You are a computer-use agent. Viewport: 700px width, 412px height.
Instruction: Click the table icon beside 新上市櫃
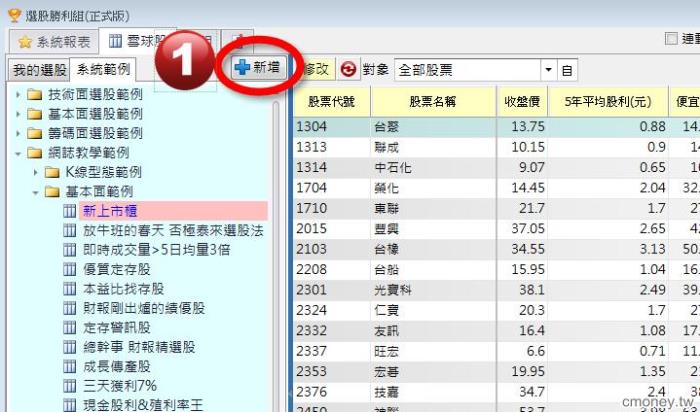tap(70, 211)
